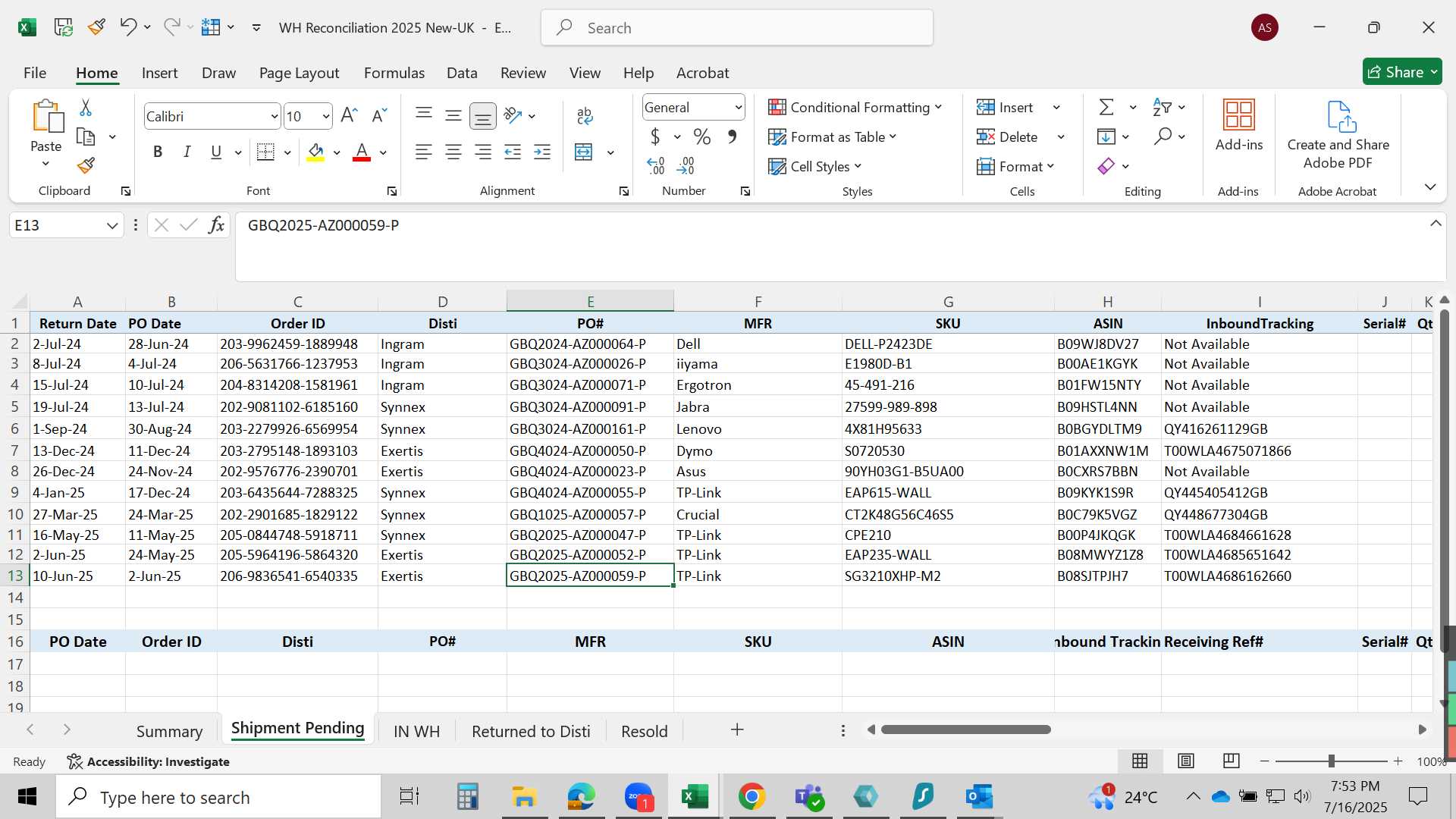The image size is (1456, 819).
Task: Switch to the Formulas ribbon tab
Action: pos(394,73)
